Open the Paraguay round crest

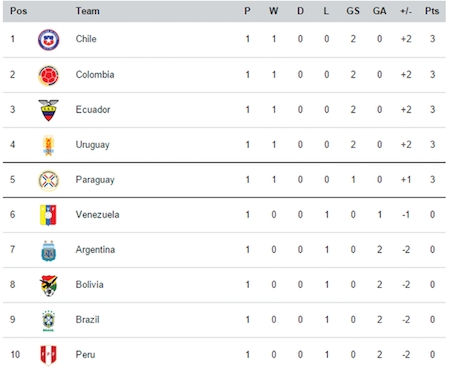tap(49, 180)
